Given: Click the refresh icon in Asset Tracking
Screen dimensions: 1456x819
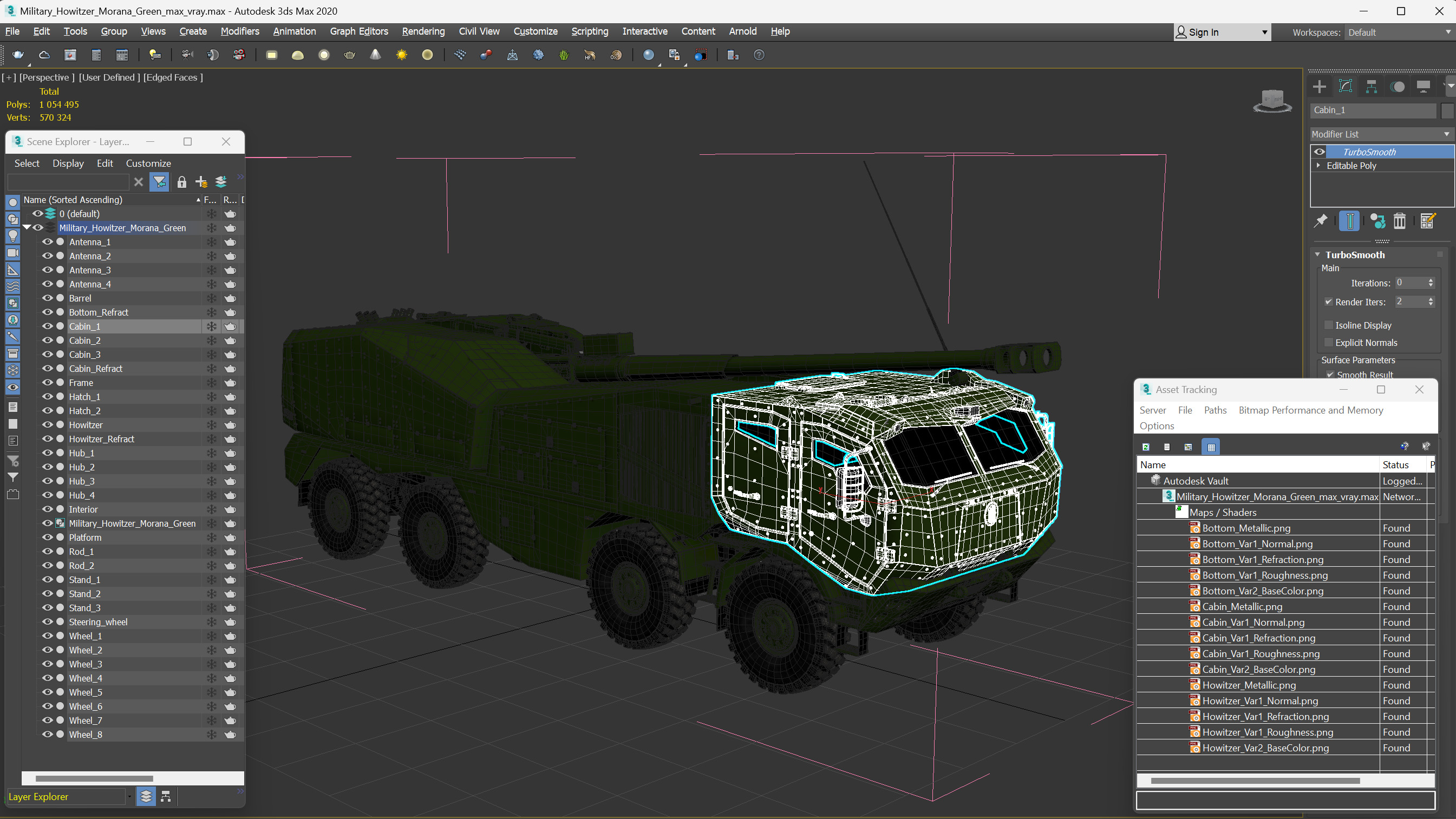Looking at the screenshot, I should 1146,447.
